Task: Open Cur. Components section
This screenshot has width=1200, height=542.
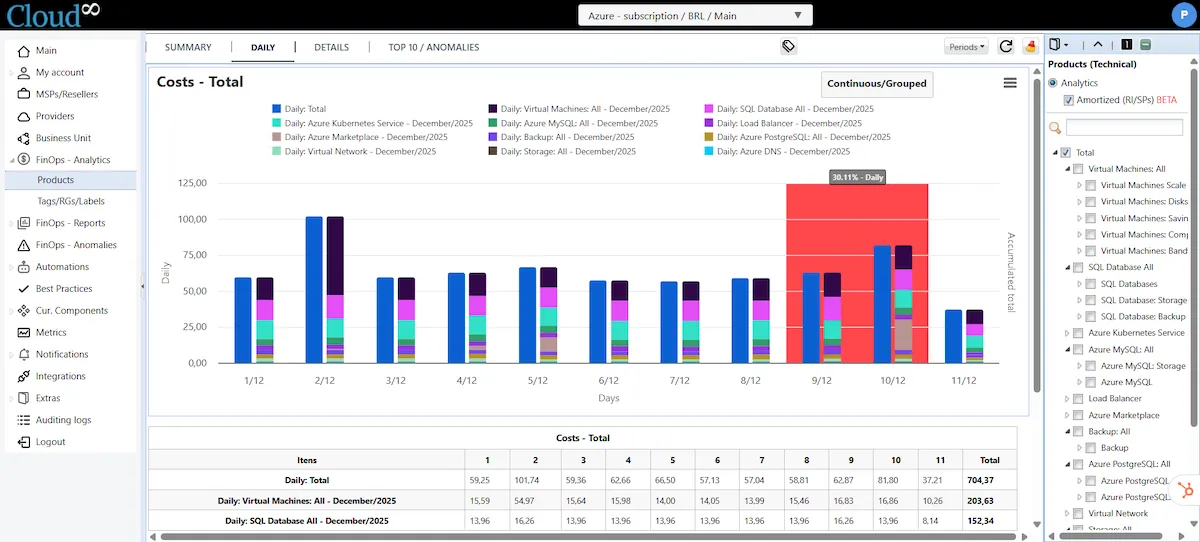Action: 71,311
